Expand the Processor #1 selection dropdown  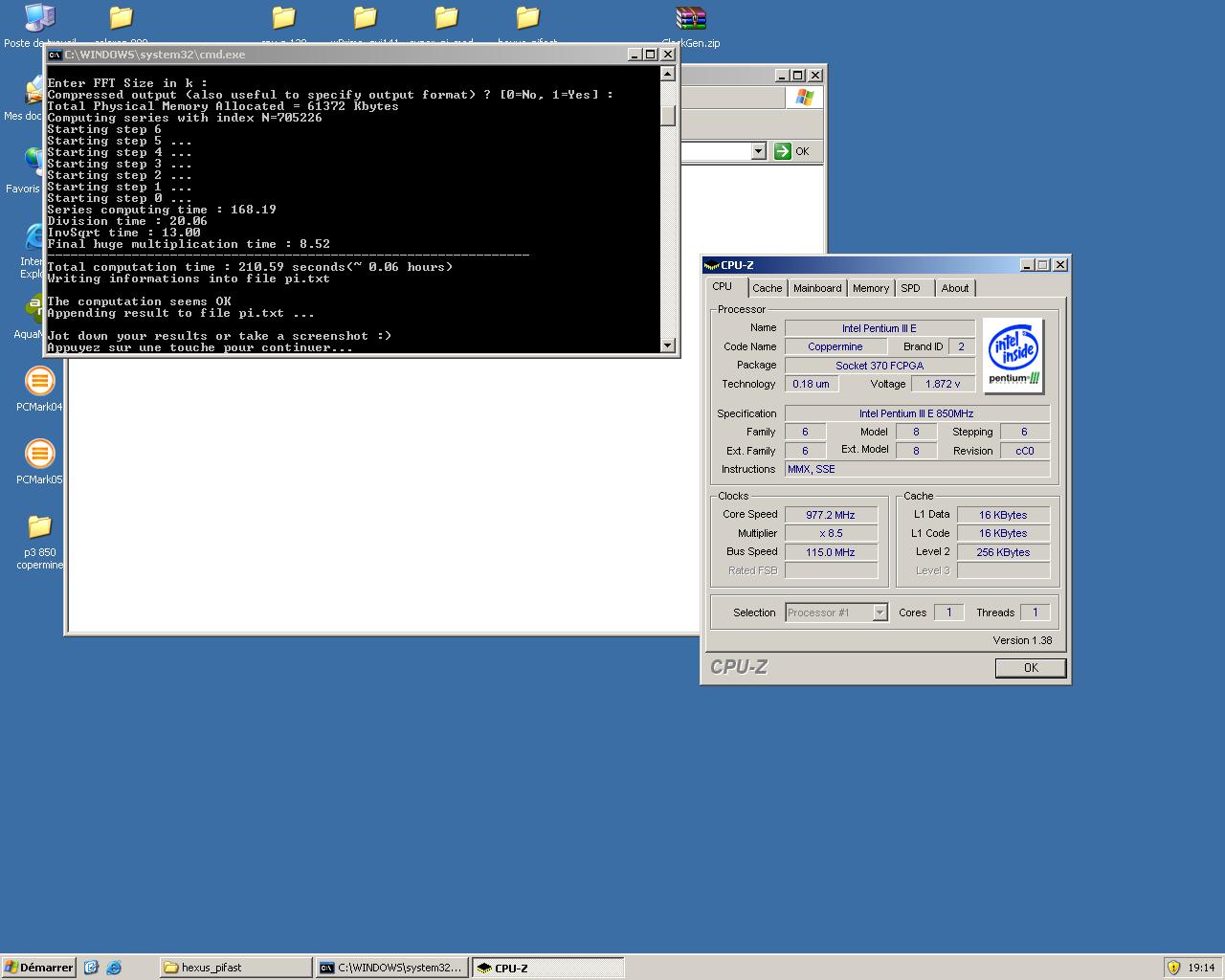880,612
